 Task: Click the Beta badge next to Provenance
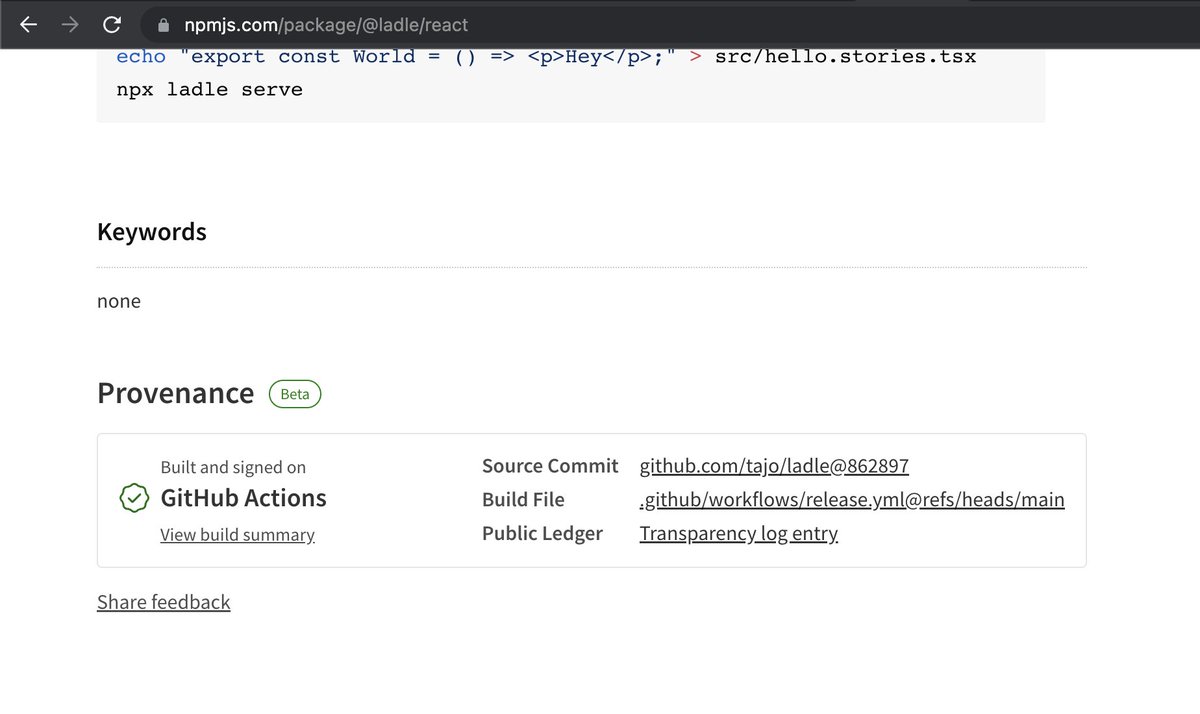coord(295,394)
